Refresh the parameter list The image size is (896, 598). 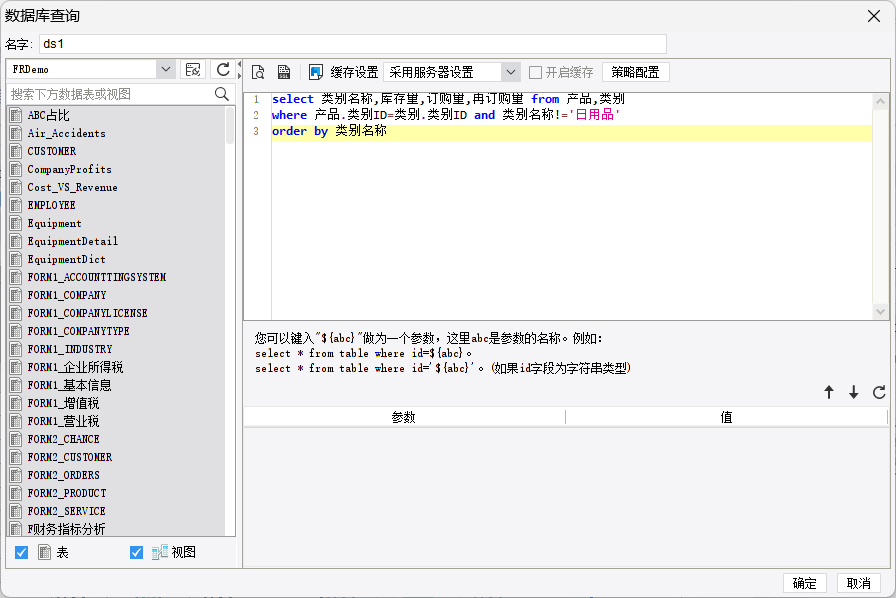click(x=879, y=392)
